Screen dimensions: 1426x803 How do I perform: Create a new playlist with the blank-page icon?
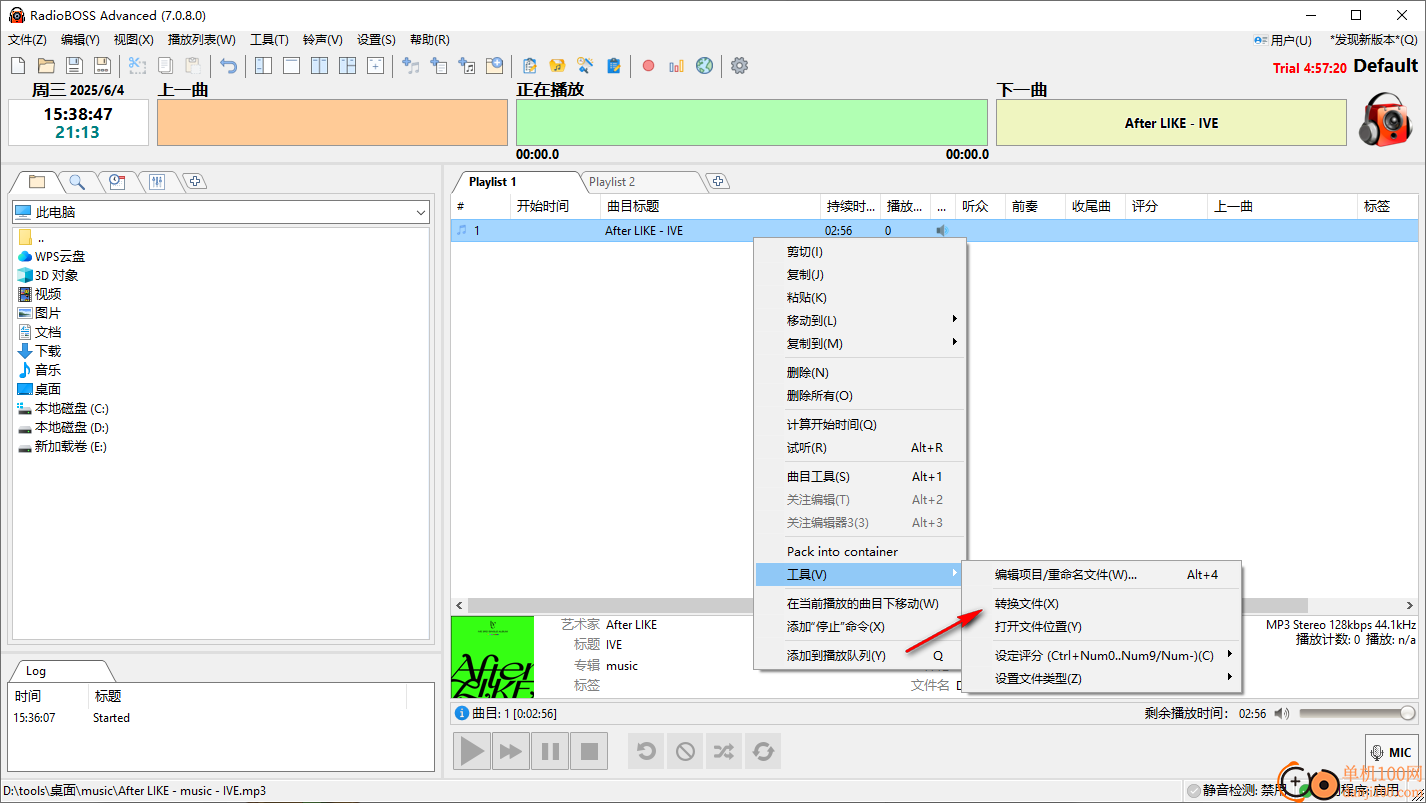click(x=18, y=66)
